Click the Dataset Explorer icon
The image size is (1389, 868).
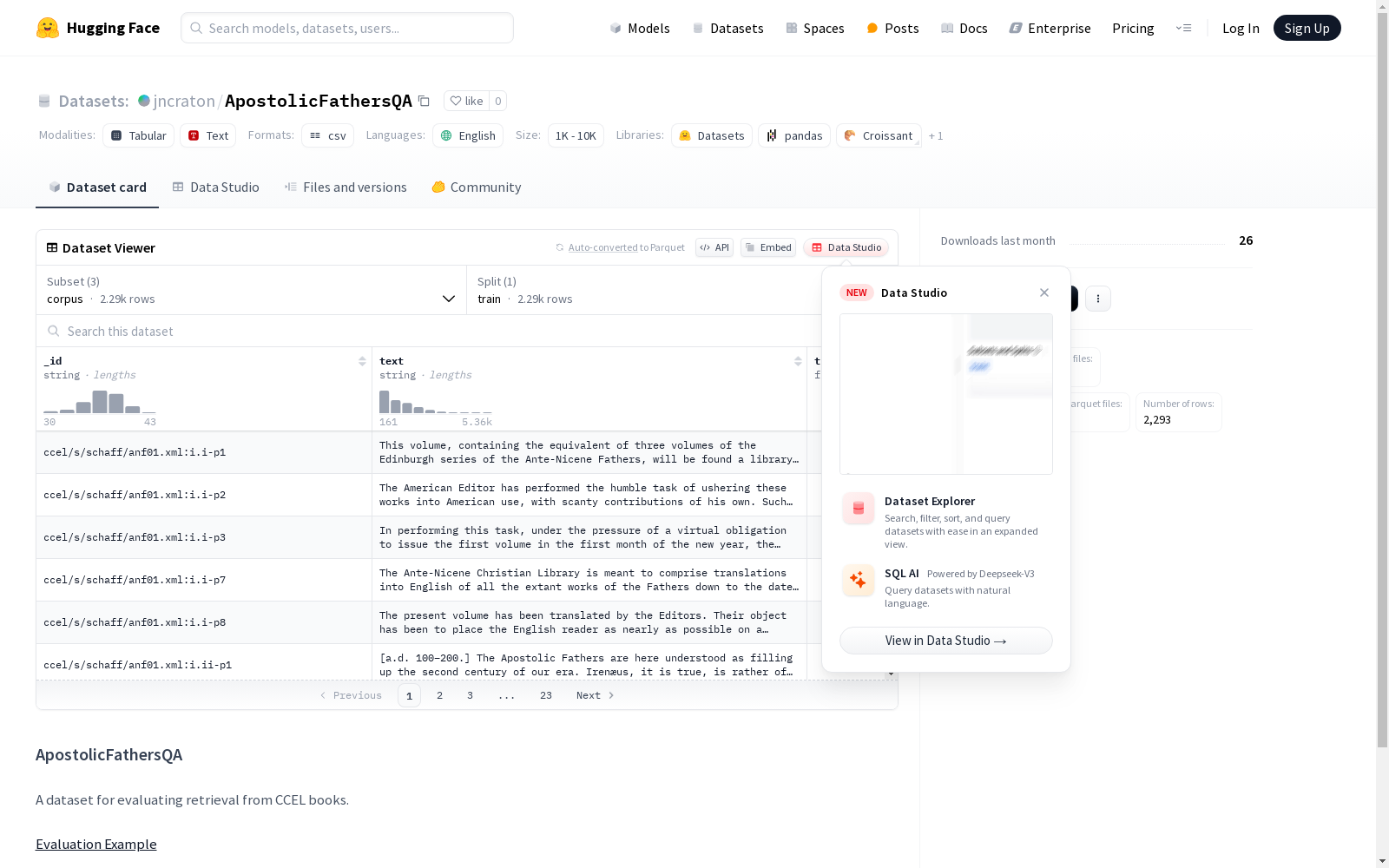[x=859, y=509]
